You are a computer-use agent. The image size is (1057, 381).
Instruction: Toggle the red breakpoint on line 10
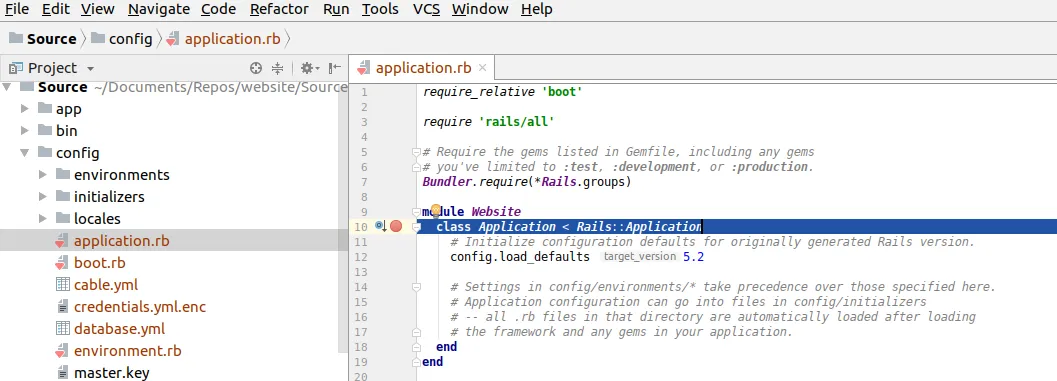click(396, 227)
